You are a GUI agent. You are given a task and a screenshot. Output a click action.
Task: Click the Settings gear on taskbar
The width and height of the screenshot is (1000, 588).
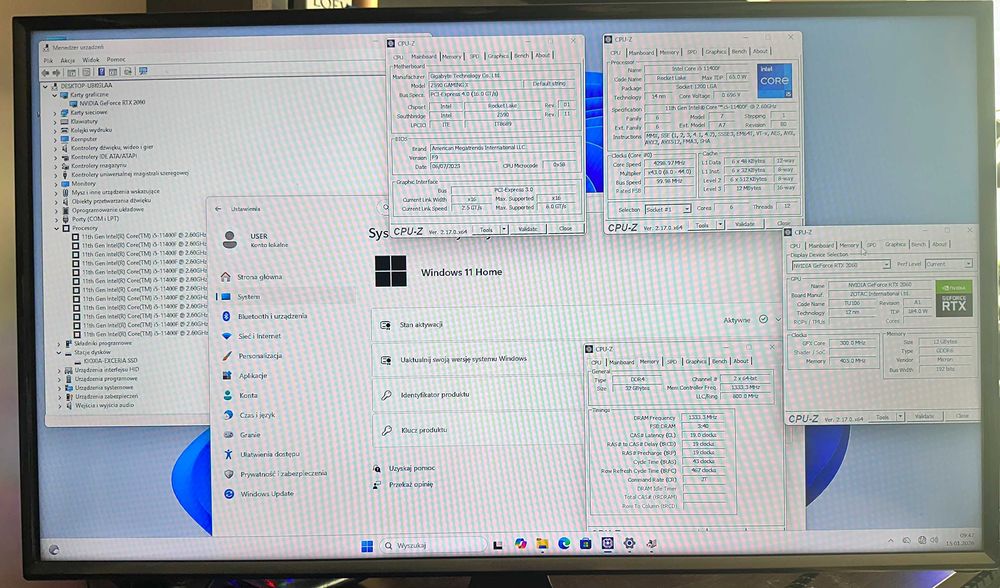[629, 543]
